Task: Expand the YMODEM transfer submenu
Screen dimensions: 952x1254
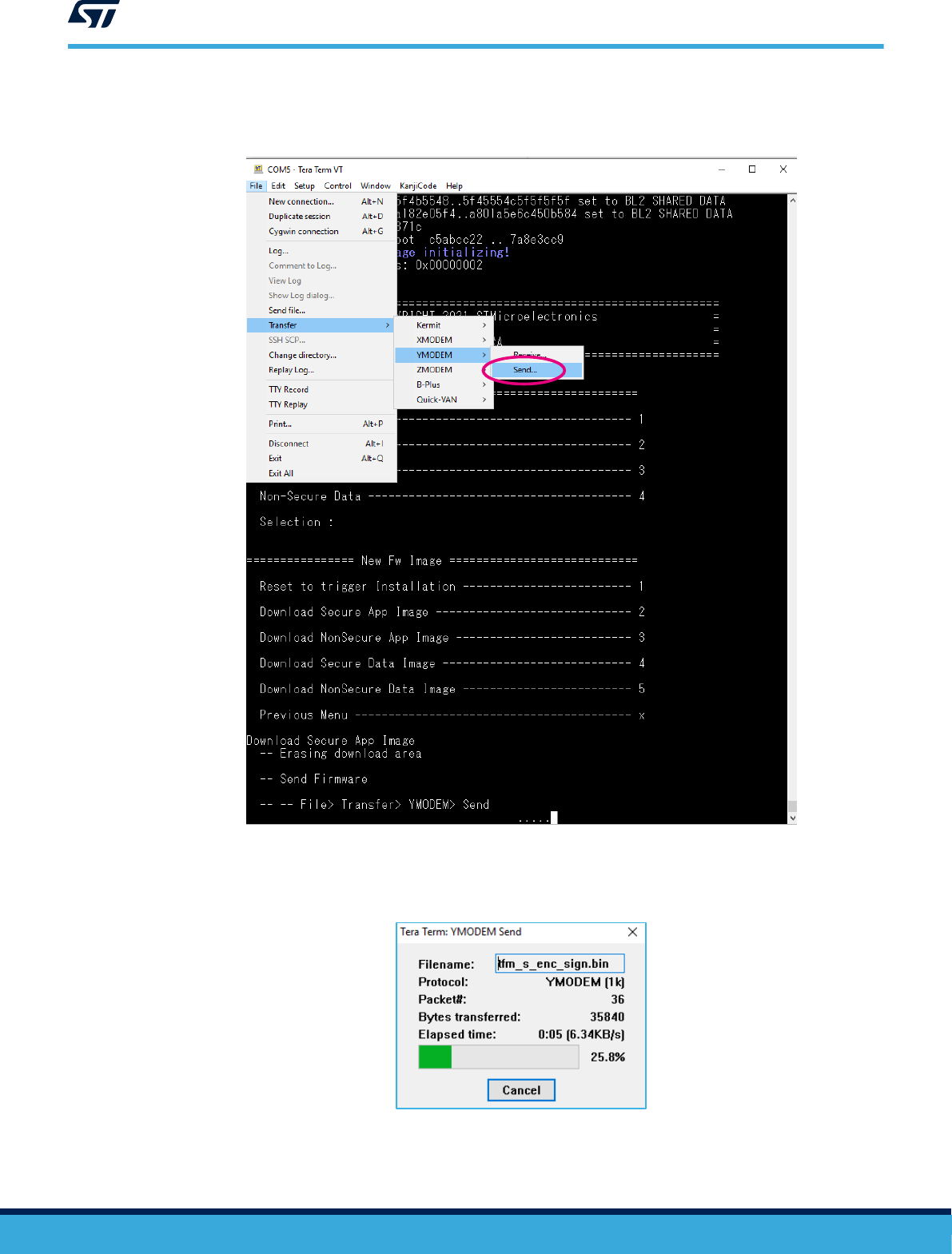Action: pyautogui.click(x=444, y=355)
